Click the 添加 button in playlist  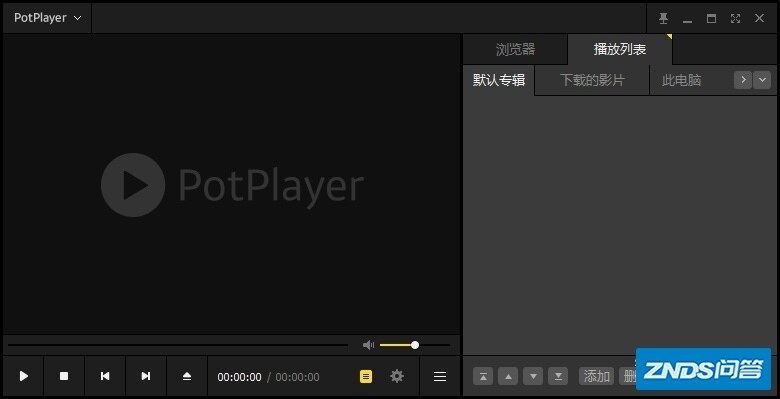click(x=596, y=376)
